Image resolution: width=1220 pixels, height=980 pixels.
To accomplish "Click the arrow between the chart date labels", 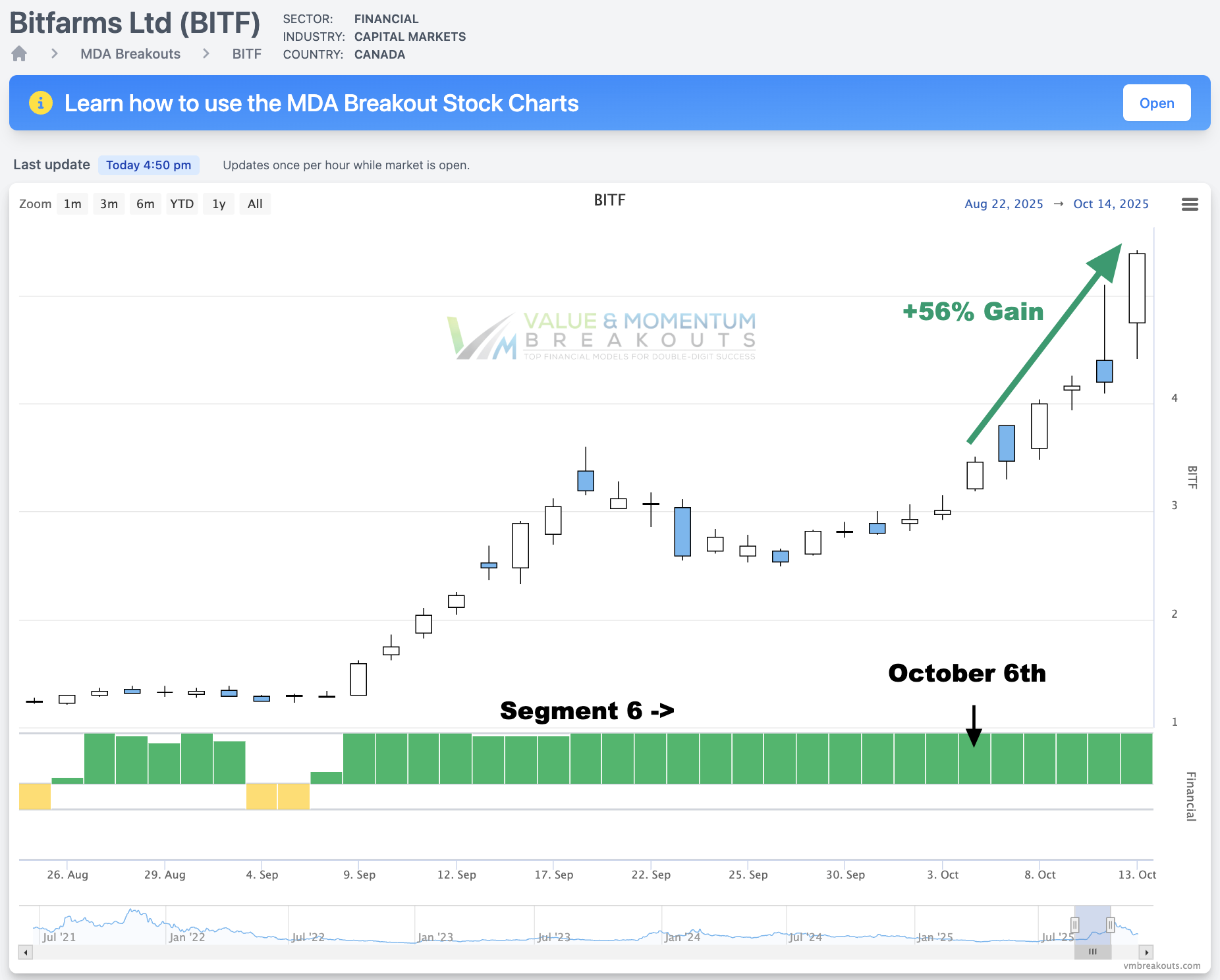I will [x=1059, y=204].
